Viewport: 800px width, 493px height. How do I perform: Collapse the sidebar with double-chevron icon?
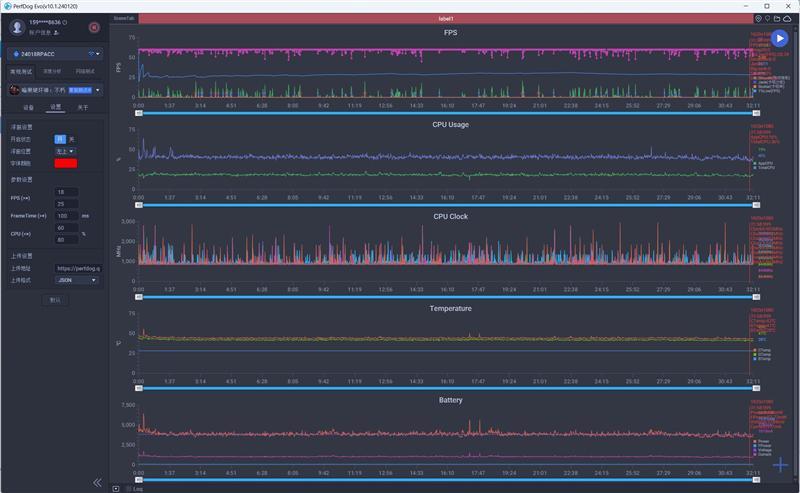tap(97, 482)
